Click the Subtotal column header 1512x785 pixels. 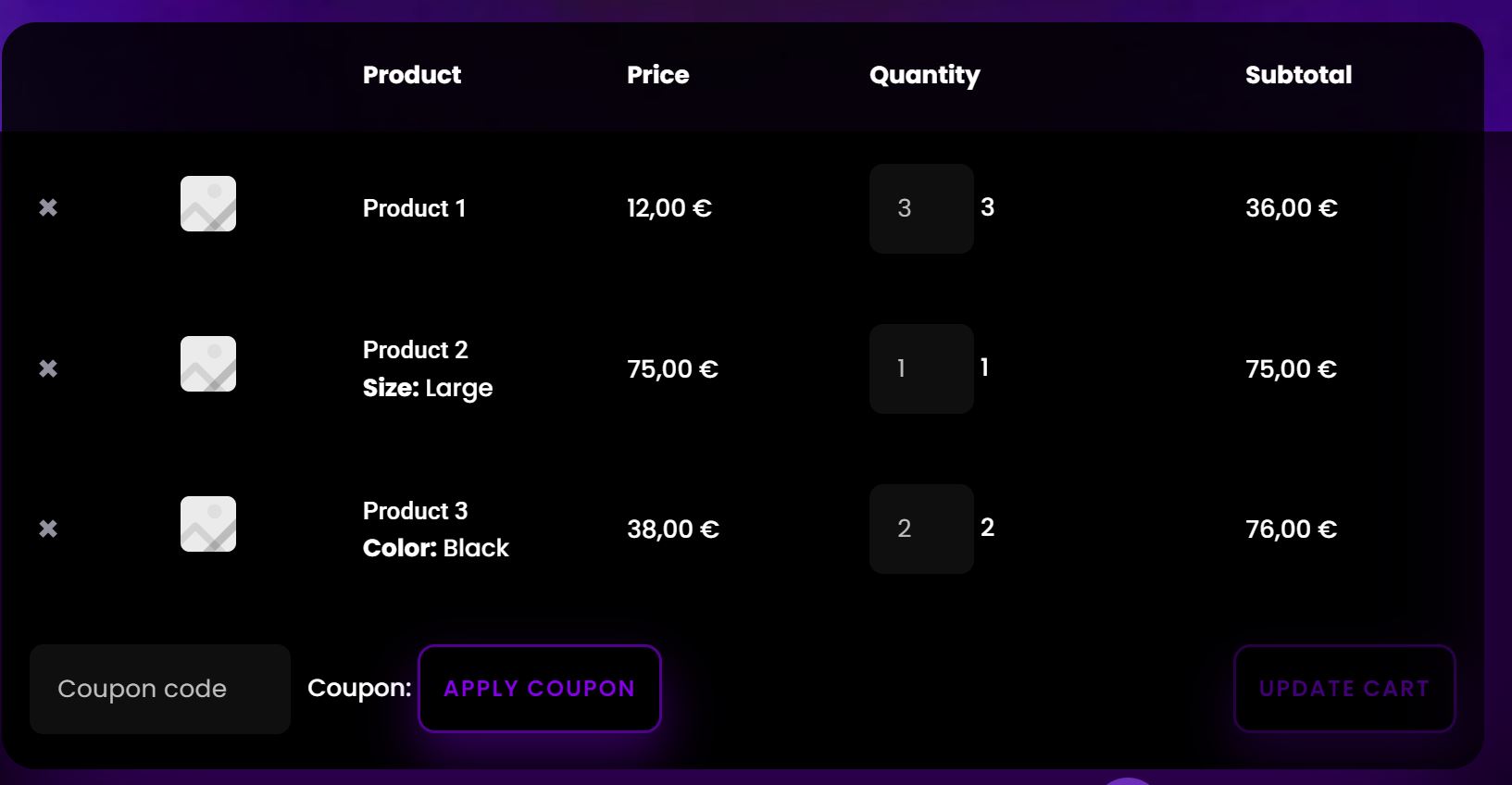pos(1299,75)
